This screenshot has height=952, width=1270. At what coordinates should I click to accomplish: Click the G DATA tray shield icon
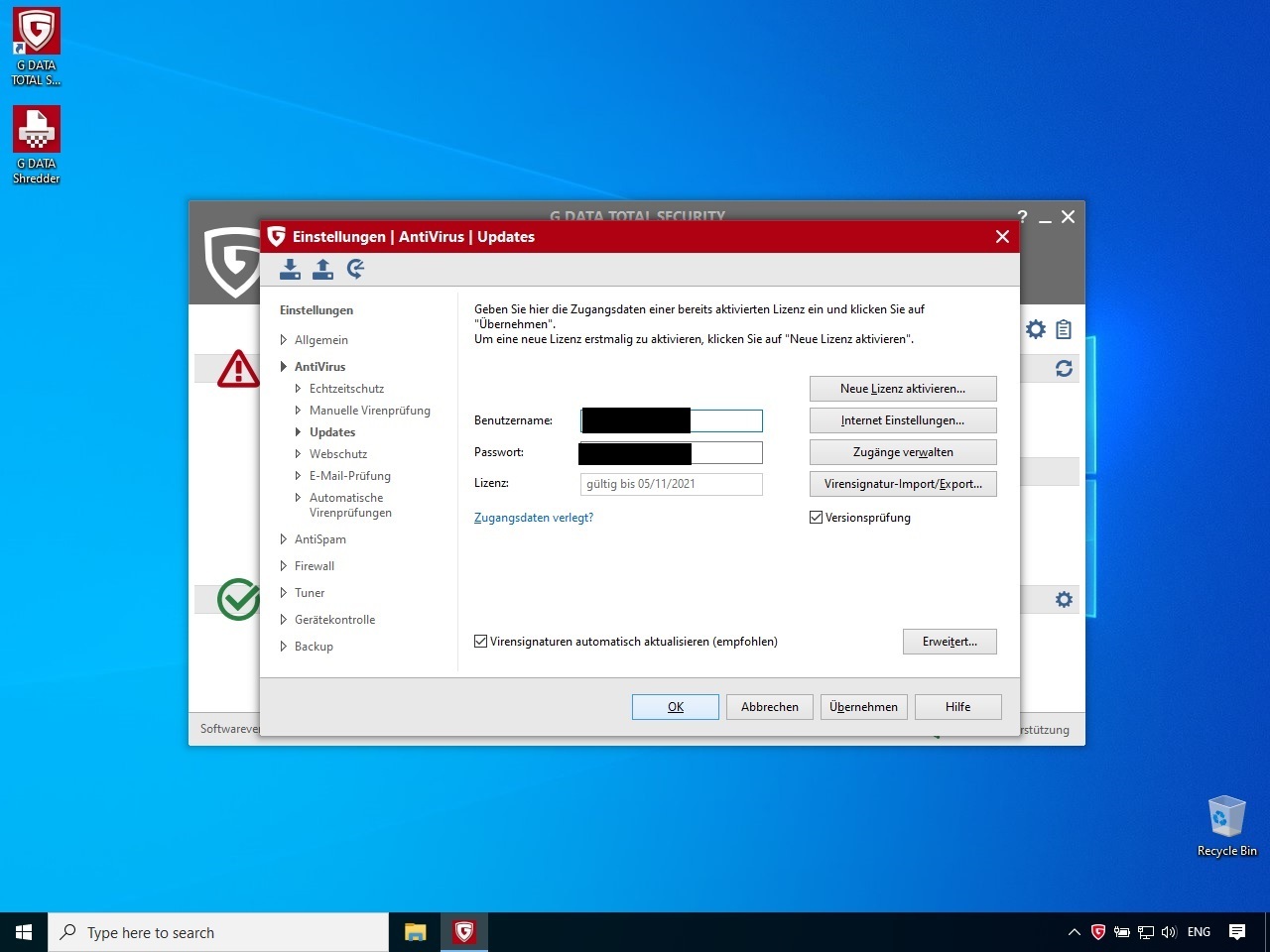(x=1098, y=932)
